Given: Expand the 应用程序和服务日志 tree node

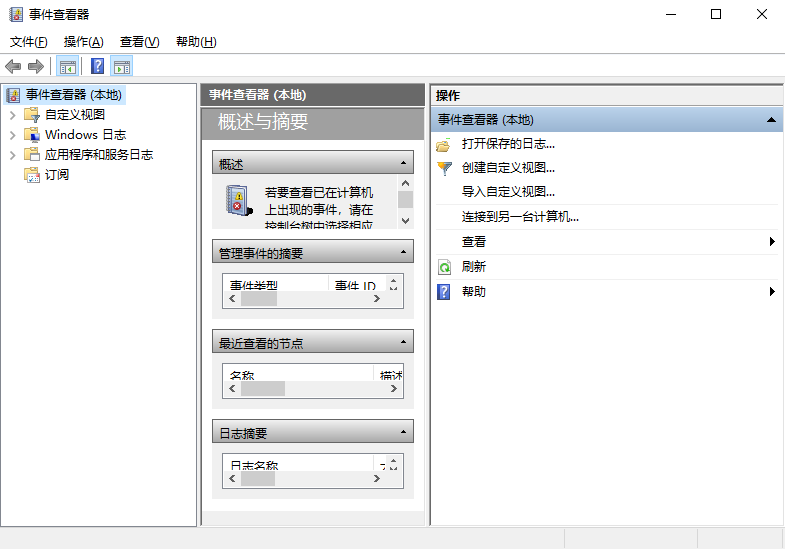Looking at the screenshot, I should click(x=13, y=155).
